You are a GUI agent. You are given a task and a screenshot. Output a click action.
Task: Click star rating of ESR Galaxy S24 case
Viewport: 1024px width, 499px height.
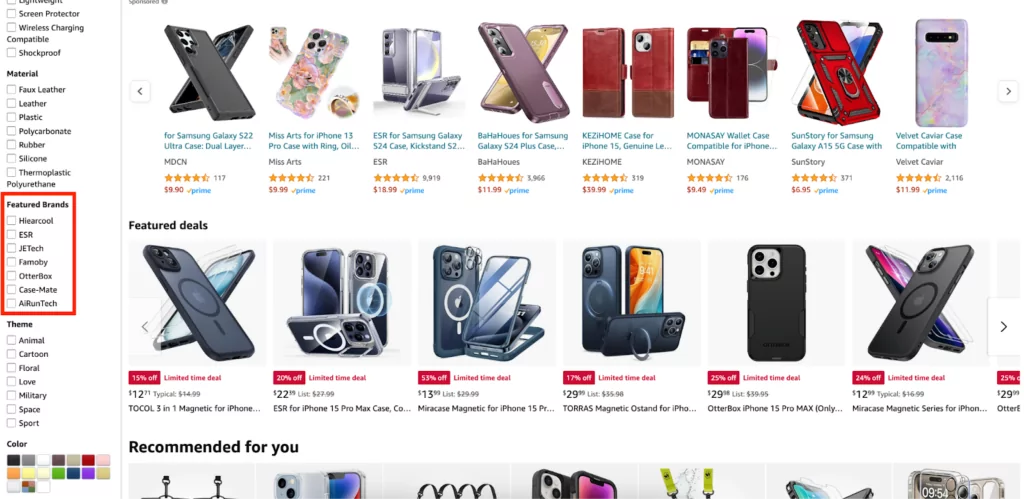[x=396, y=178]
